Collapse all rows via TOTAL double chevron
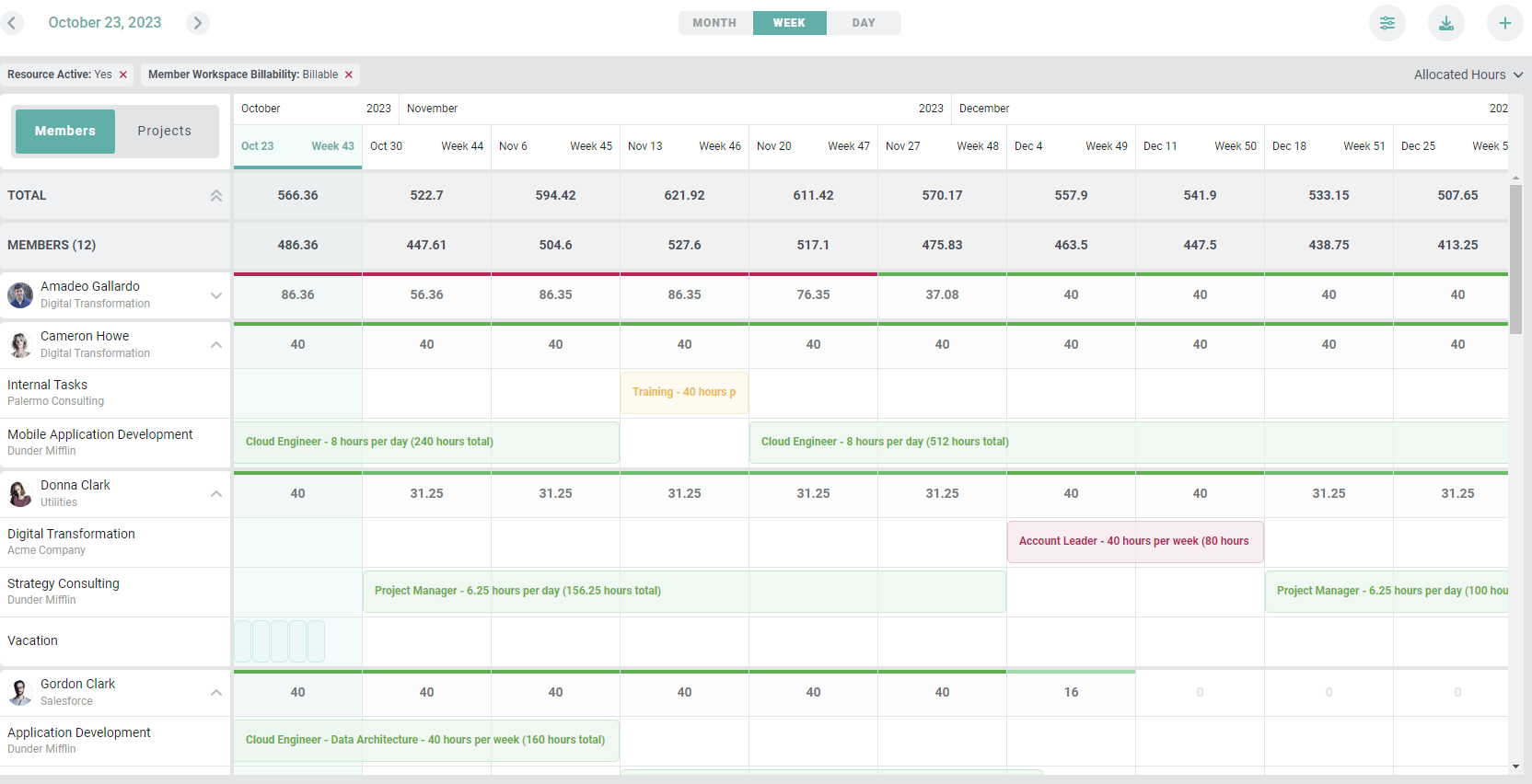Image resolution: width=1532 pixels, height=784 pixels. (x=216, y=195)
